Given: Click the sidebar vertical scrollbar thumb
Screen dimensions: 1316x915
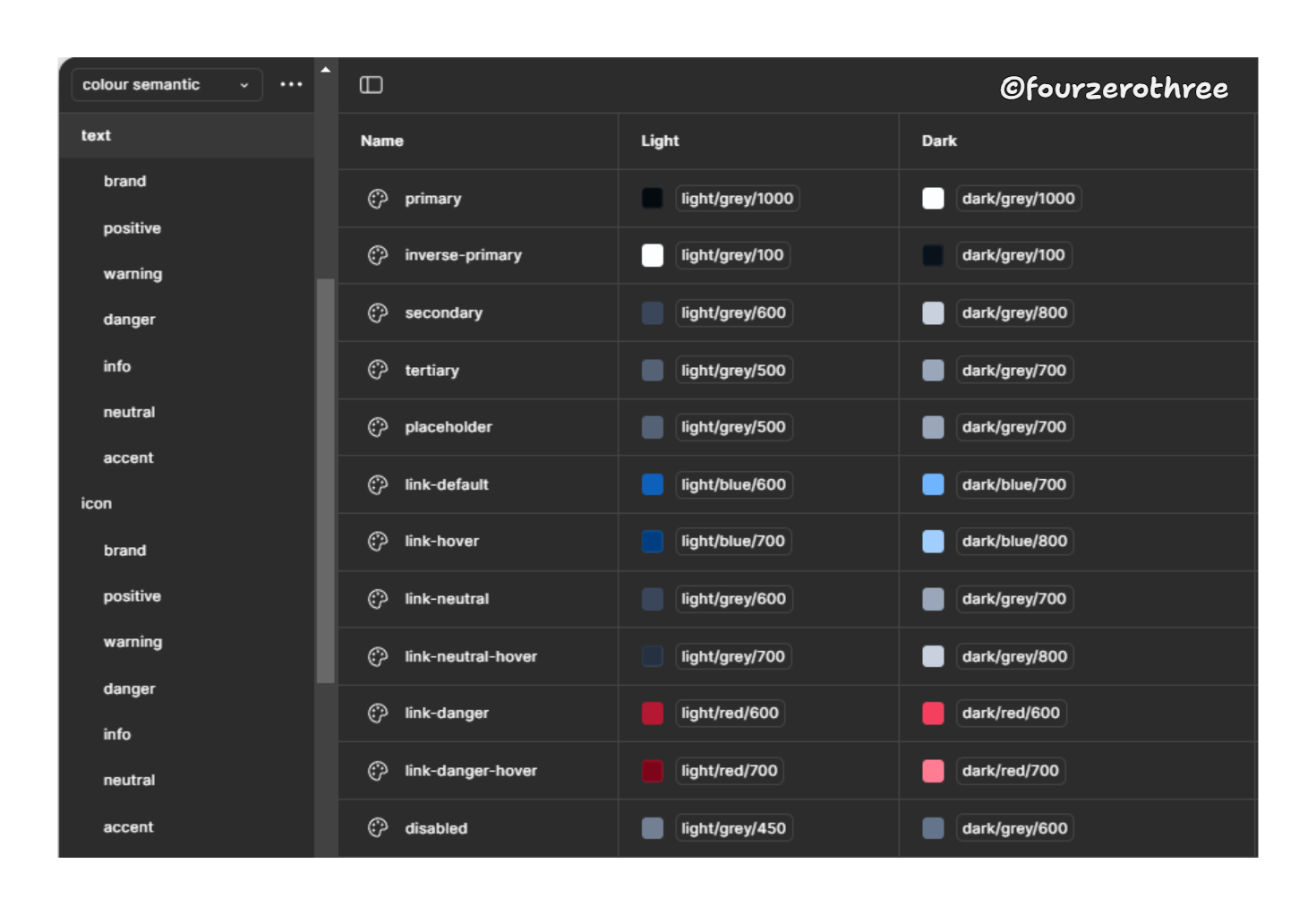Looking at the screenshot, I should click(326, 481).
